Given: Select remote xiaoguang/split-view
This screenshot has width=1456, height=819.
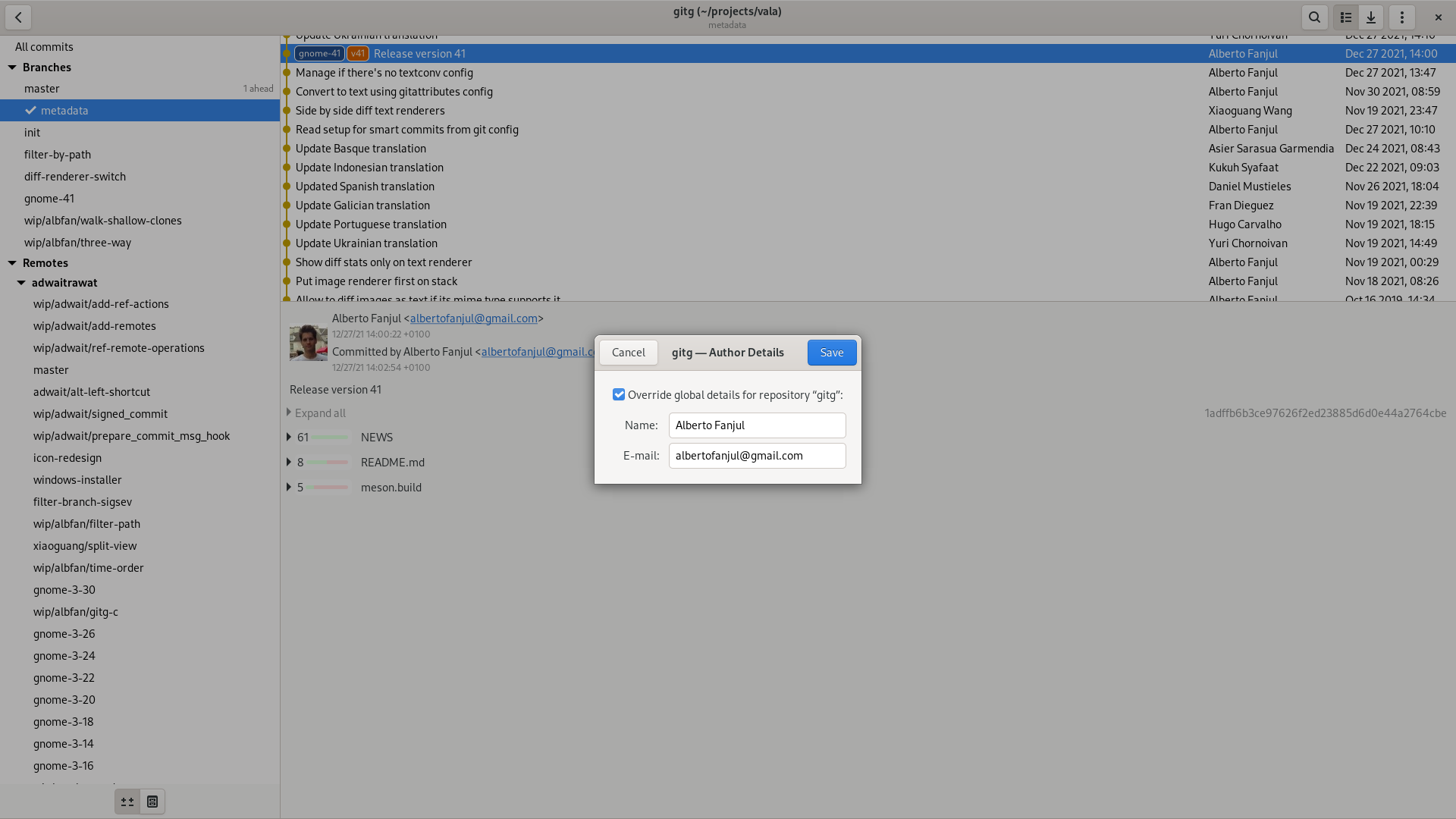Looking at the screenshot, I should coord(140,546).
